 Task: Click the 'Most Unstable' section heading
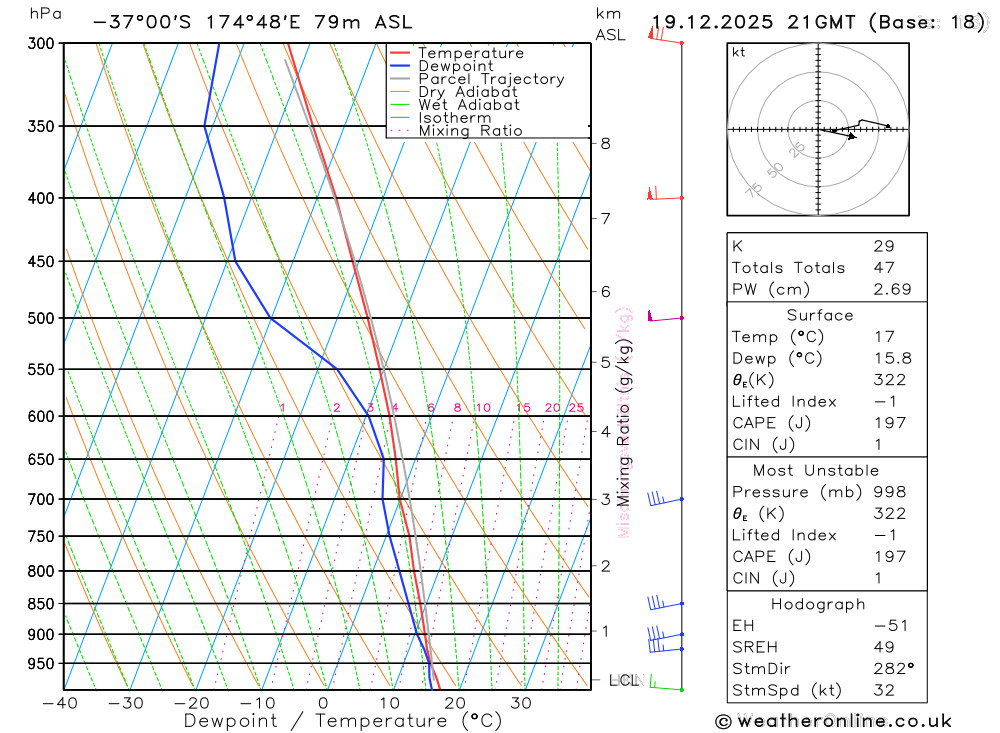pyautogui.click(x=816, y=471)
